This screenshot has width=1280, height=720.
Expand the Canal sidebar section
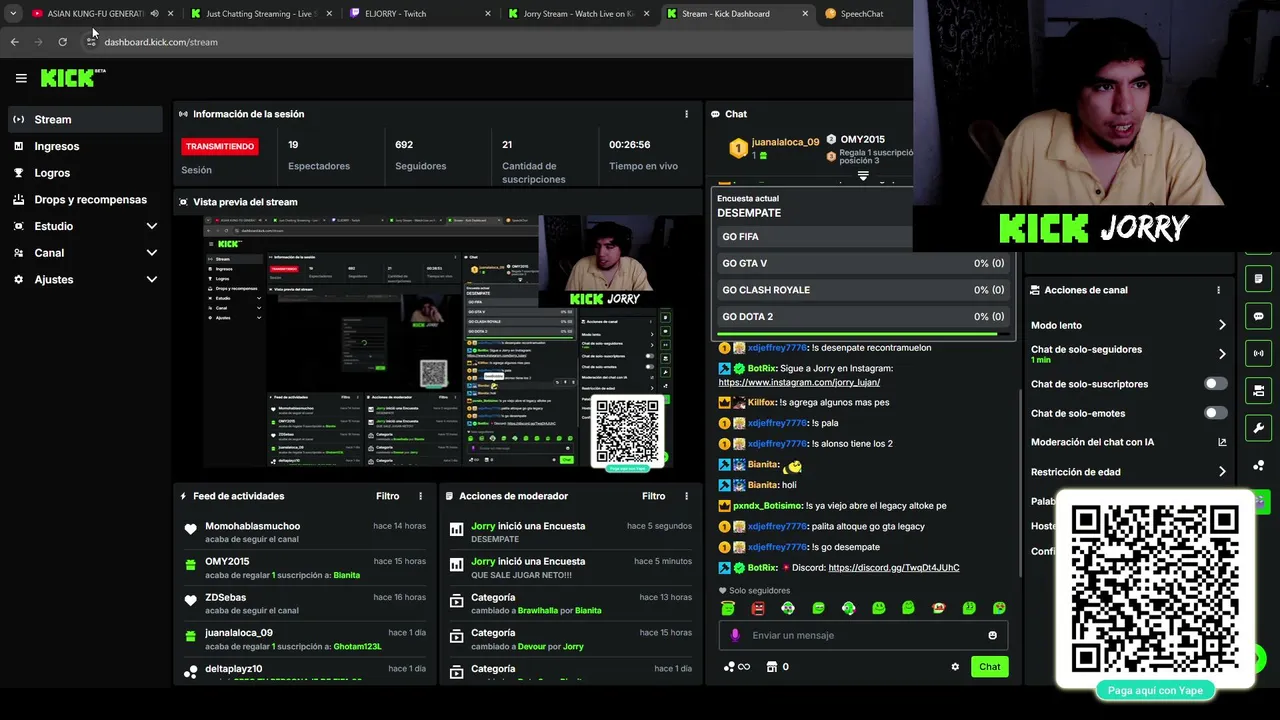(152, 253)
